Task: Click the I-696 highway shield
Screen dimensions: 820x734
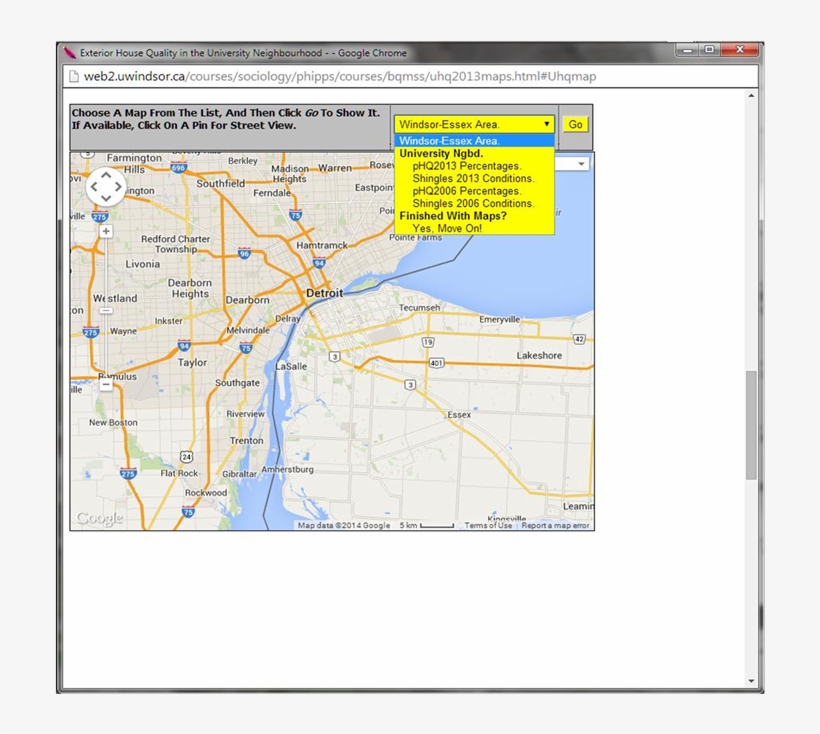Action: coord(178,167)
